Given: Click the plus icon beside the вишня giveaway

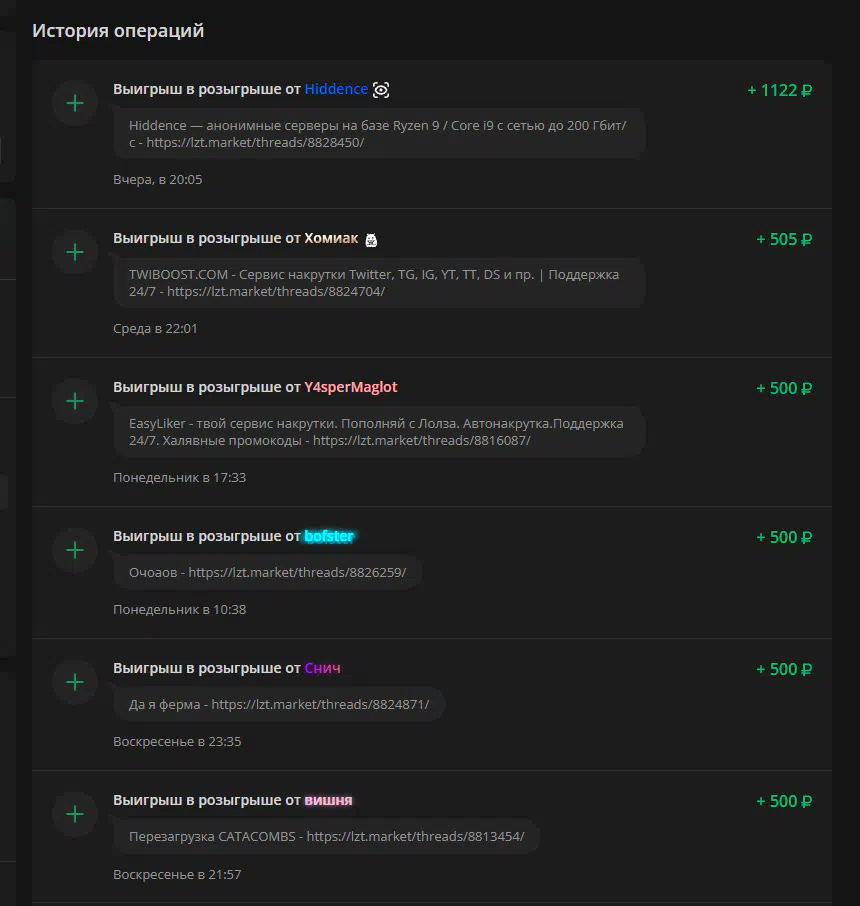Looking at the screenshot, I should pos(75,815).
